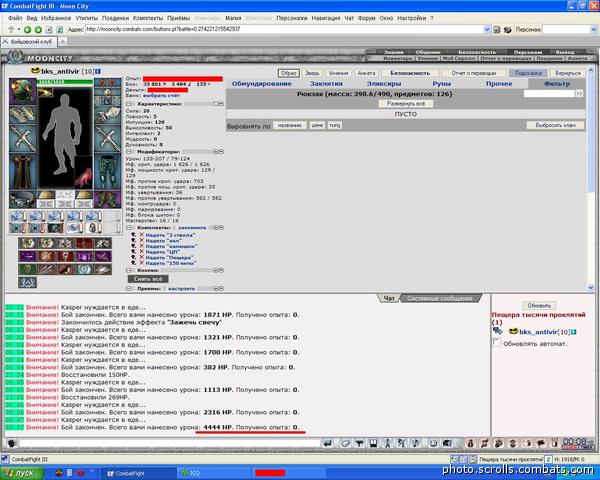
Task: Open the address bar dropdown arrow
Action: click(x=487, y=29)
